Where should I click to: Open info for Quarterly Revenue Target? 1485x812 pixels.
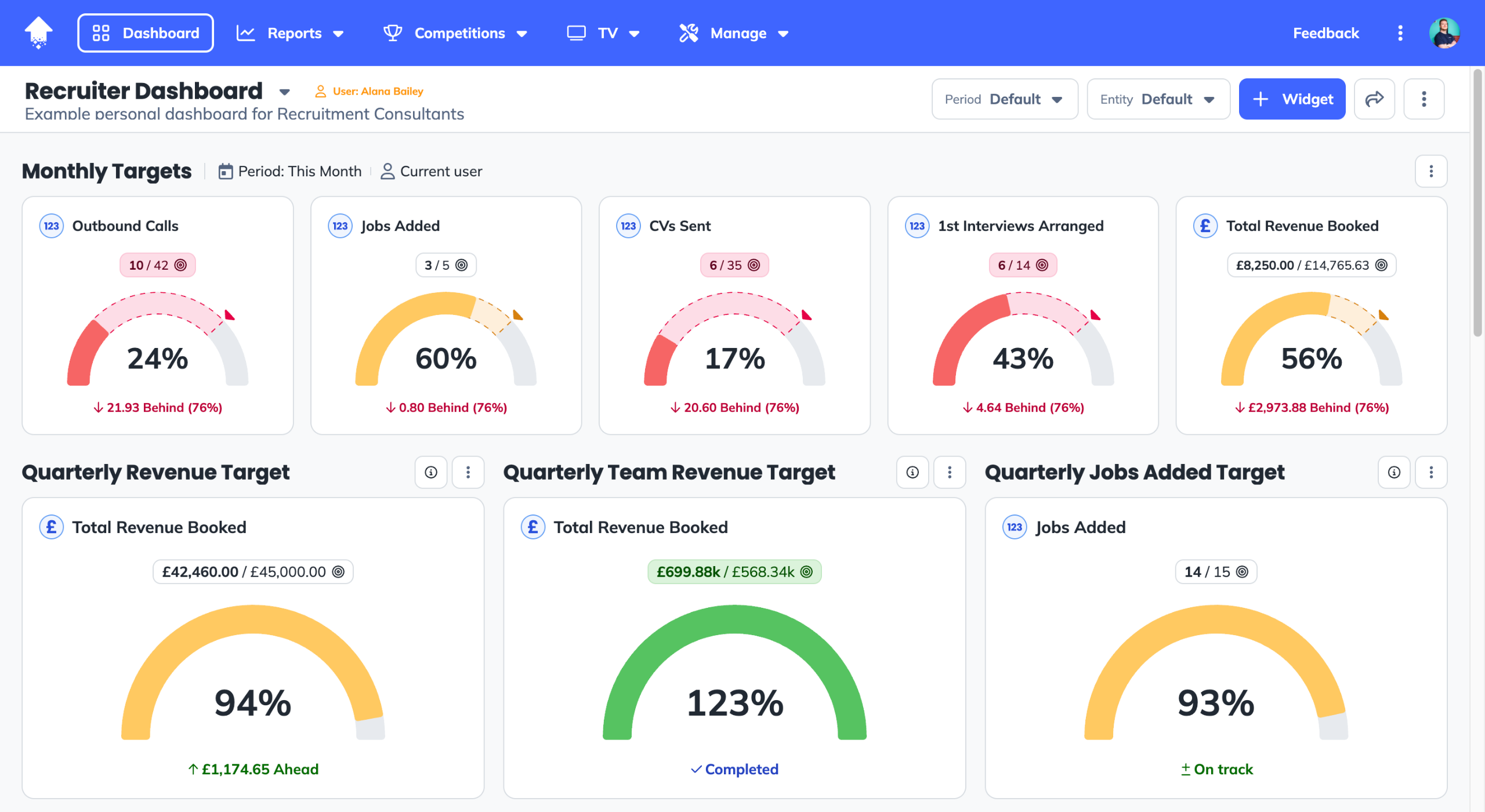tap(430, 472)
